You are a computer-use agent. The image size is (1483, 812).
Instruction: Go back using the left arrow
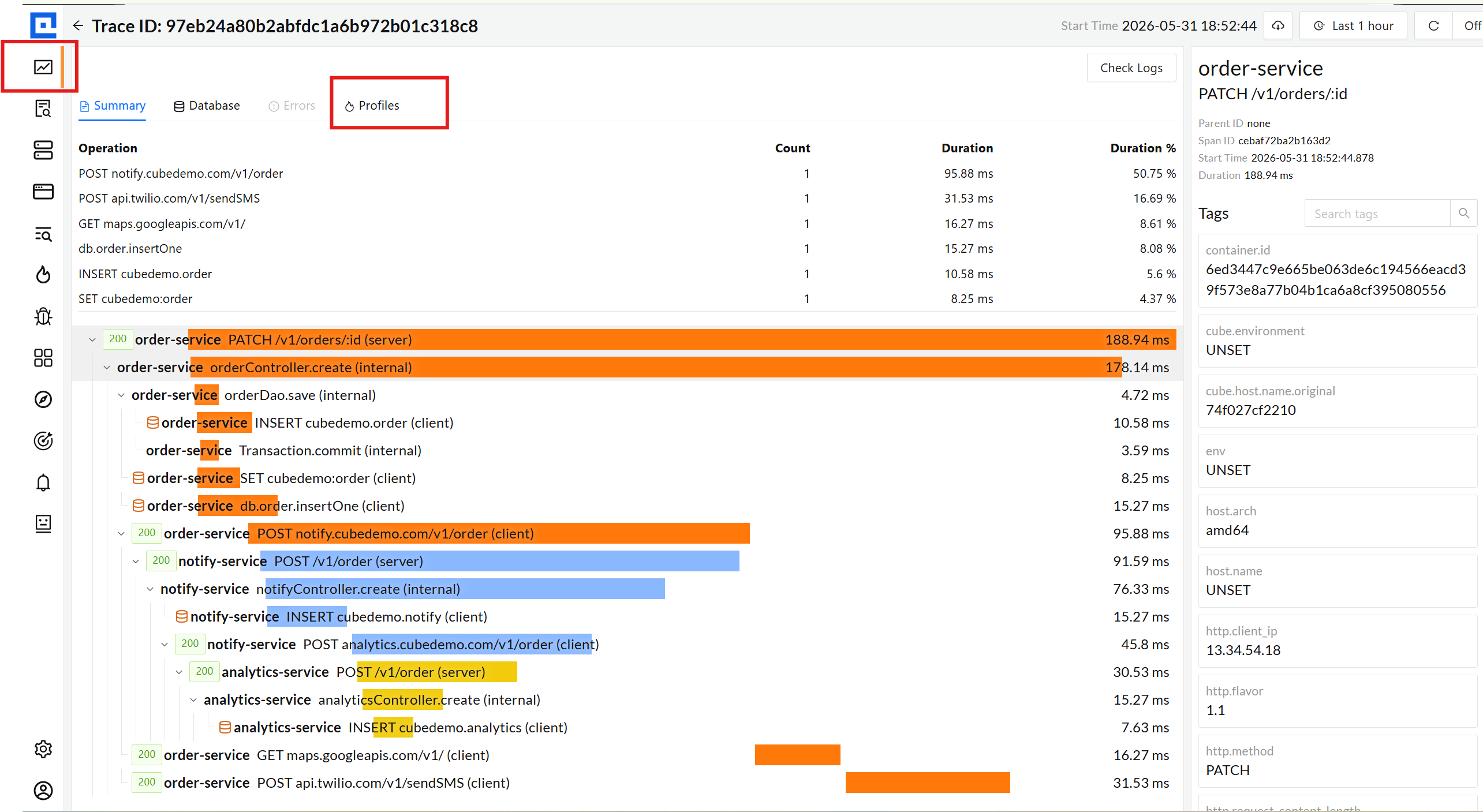(x=78, y=26)
